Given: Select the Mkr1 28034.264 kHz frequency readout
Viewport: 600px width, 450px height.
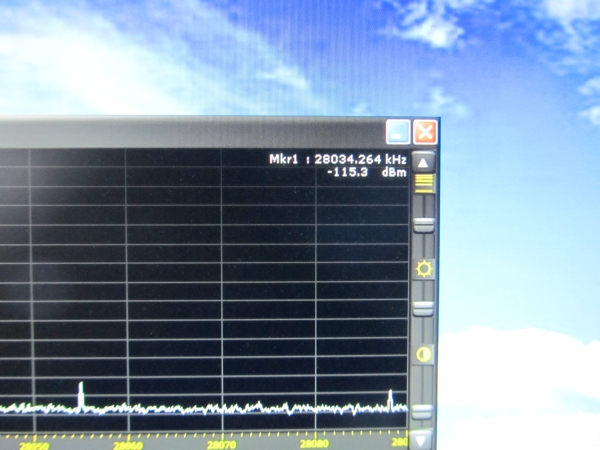Looking at the screenshot, I should point(338,159).
